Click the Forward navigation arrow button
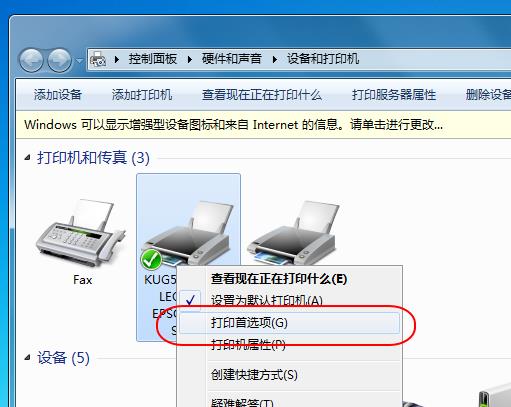The height and width of the screenshot is (407, 511). pos(59,60)
